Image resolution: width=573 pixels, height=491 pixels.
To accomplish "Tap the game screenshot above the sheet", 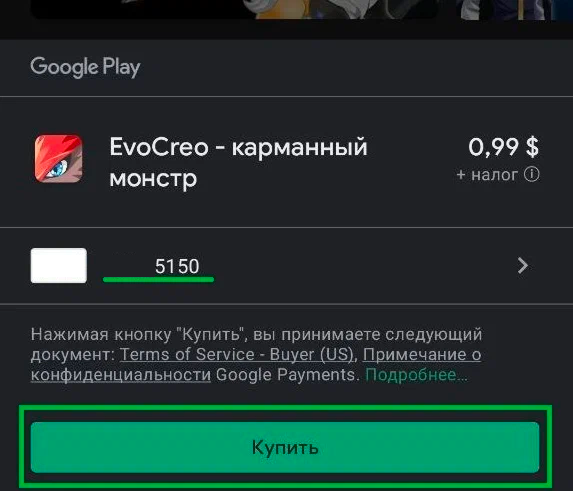I will click(x=234, y=9).
